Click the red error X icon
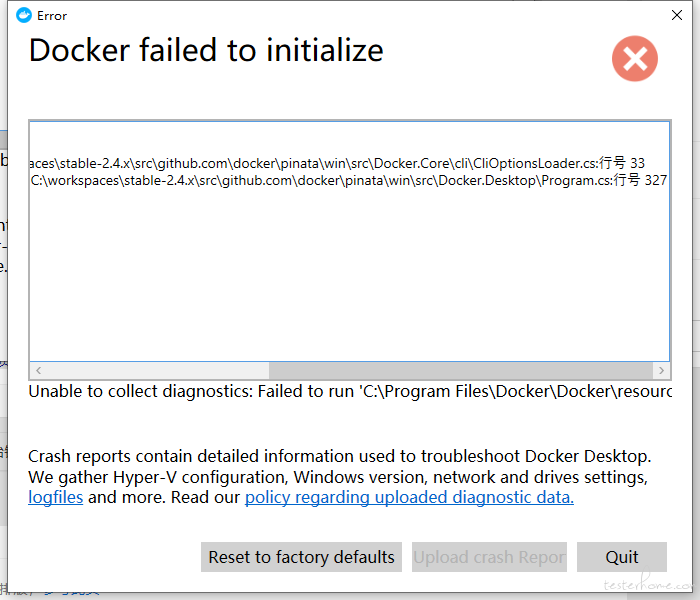Viewport: 700px width, 600px height. (634, 58)
